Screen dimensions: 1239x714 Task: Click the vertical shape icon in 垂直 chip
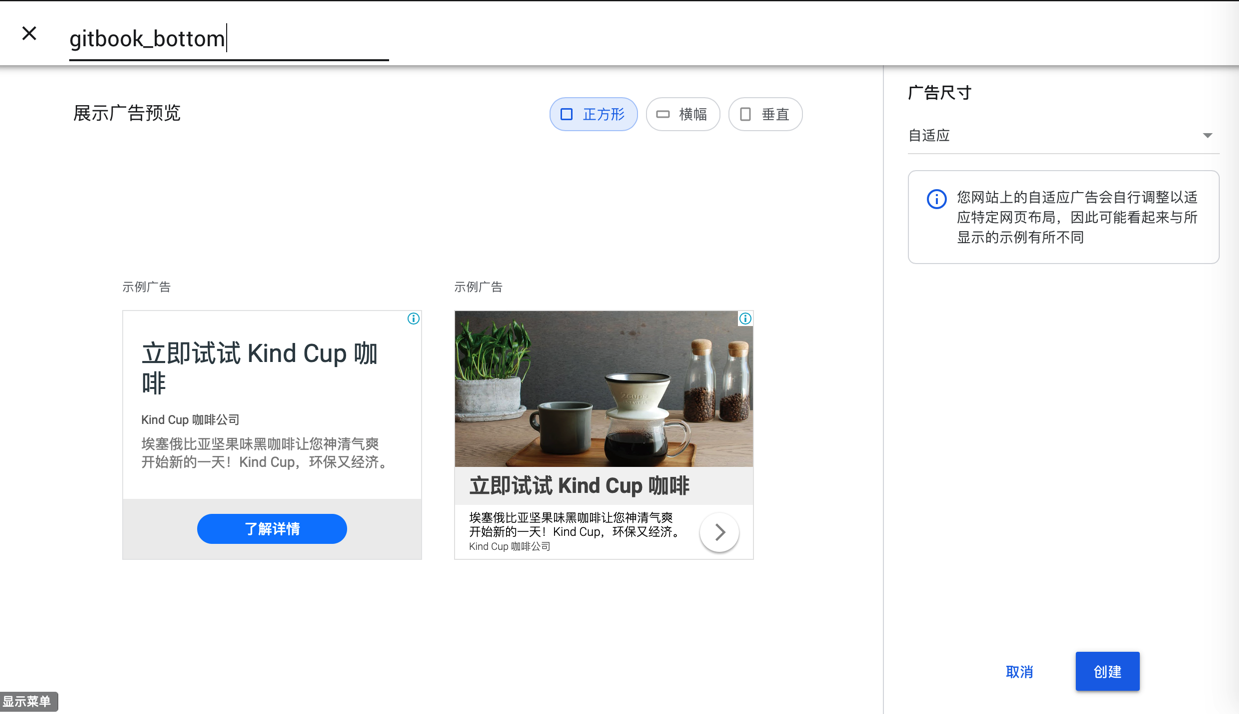click(745, 115)
